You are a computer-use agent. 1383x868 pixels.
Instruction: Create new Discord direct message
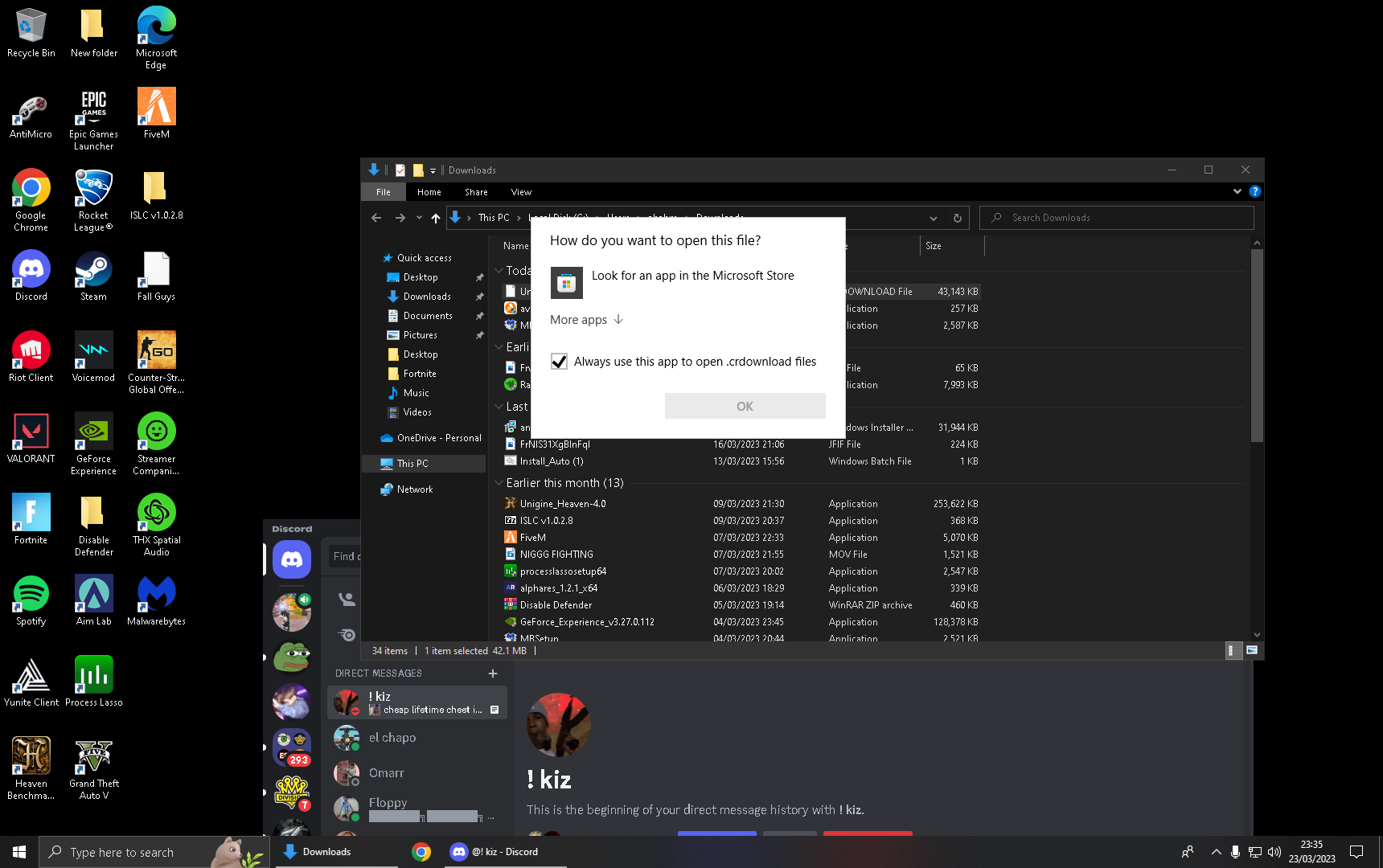pos(493,674)
